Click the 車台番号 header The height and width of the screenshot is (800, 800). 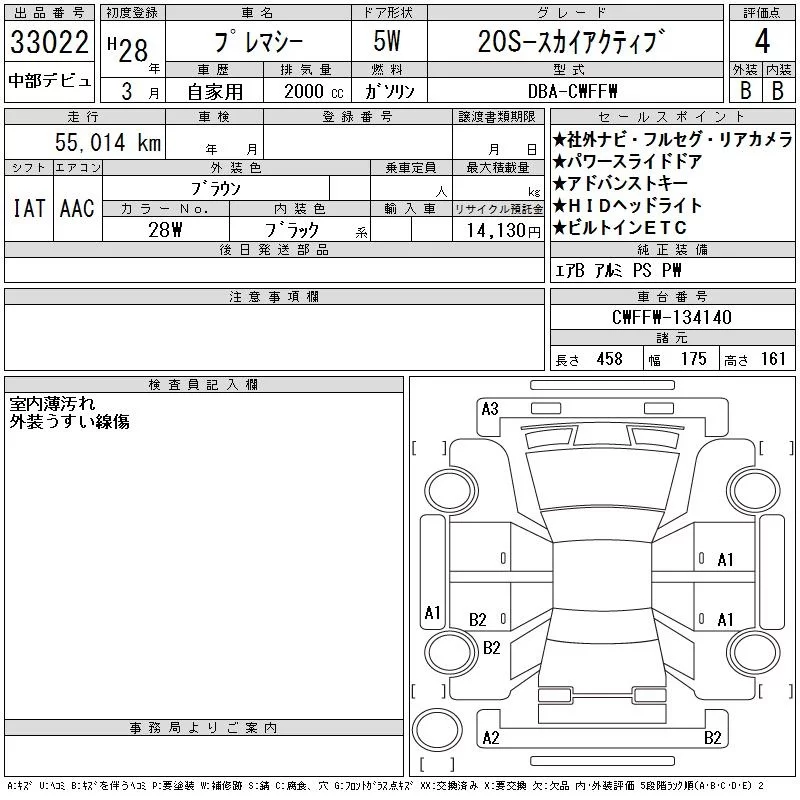(672, 297)
